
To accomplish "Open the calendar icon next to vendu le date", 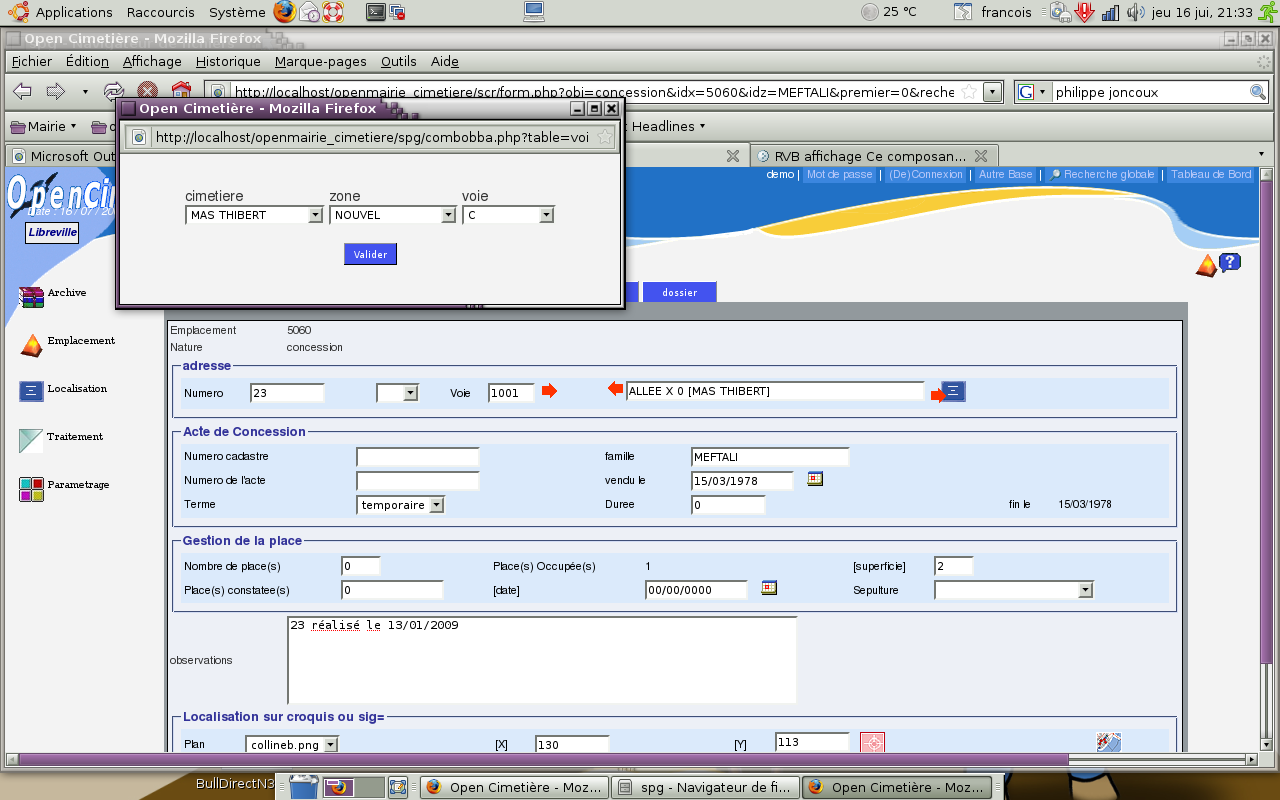I will coord(816,479).
